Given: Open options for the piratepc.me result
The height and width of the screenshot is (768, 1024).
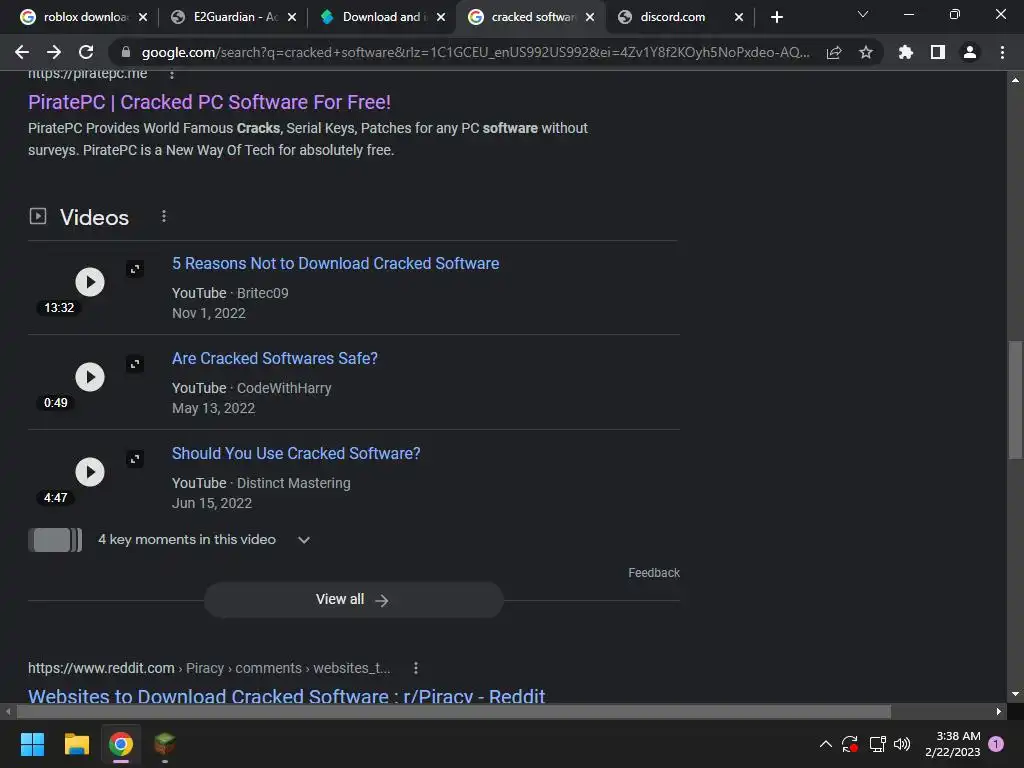Looking at the screenshot, I should [172, 74].
